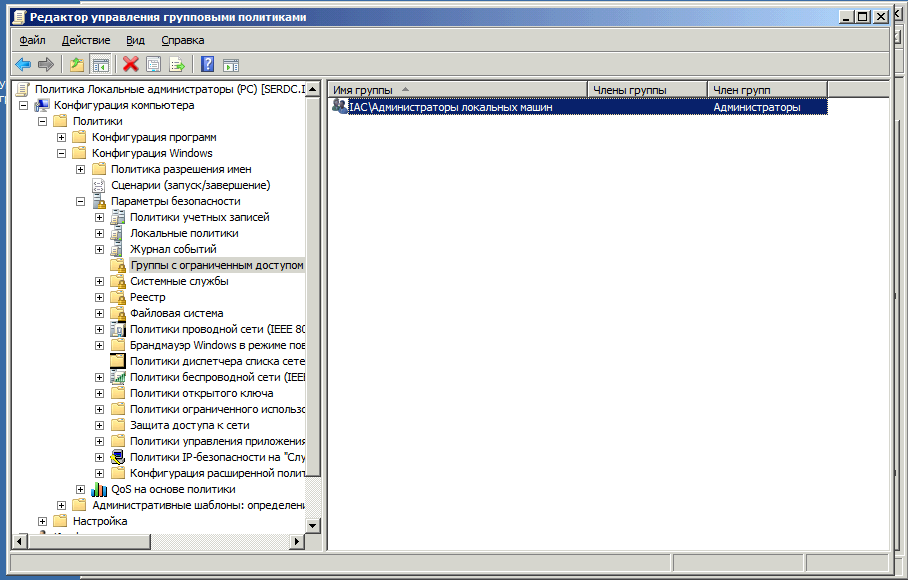Screen dimensions: 908x580
Task: Collapse Параметры безопасности node
Action: [80, 201]
